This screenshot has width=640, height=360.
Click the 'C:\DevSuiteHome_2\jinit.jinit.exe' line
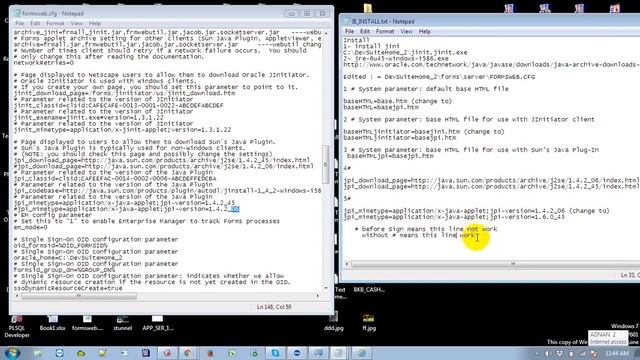pyautogui.click(x=405, y=53)
